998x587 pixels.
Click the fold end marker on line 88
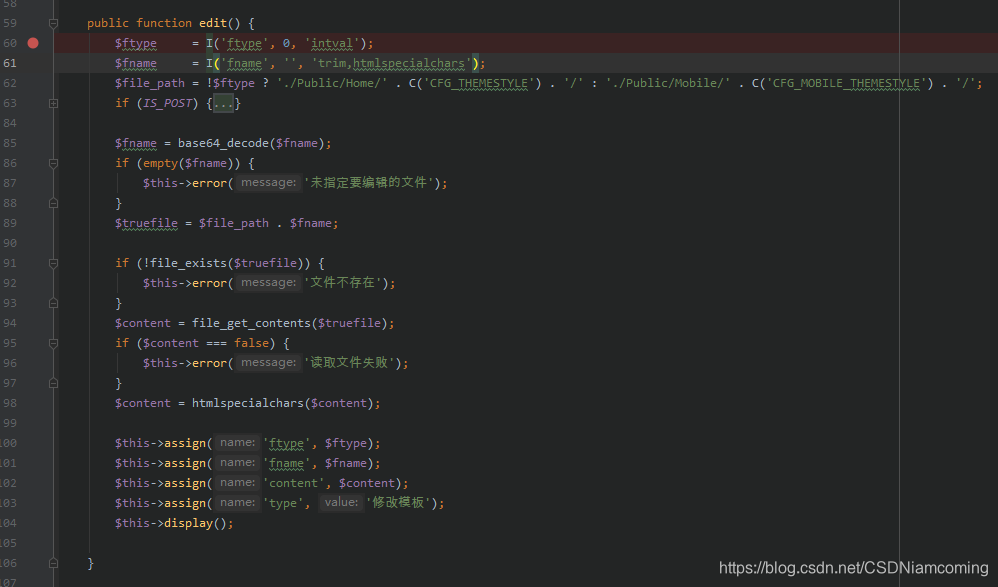coord(53,203)
